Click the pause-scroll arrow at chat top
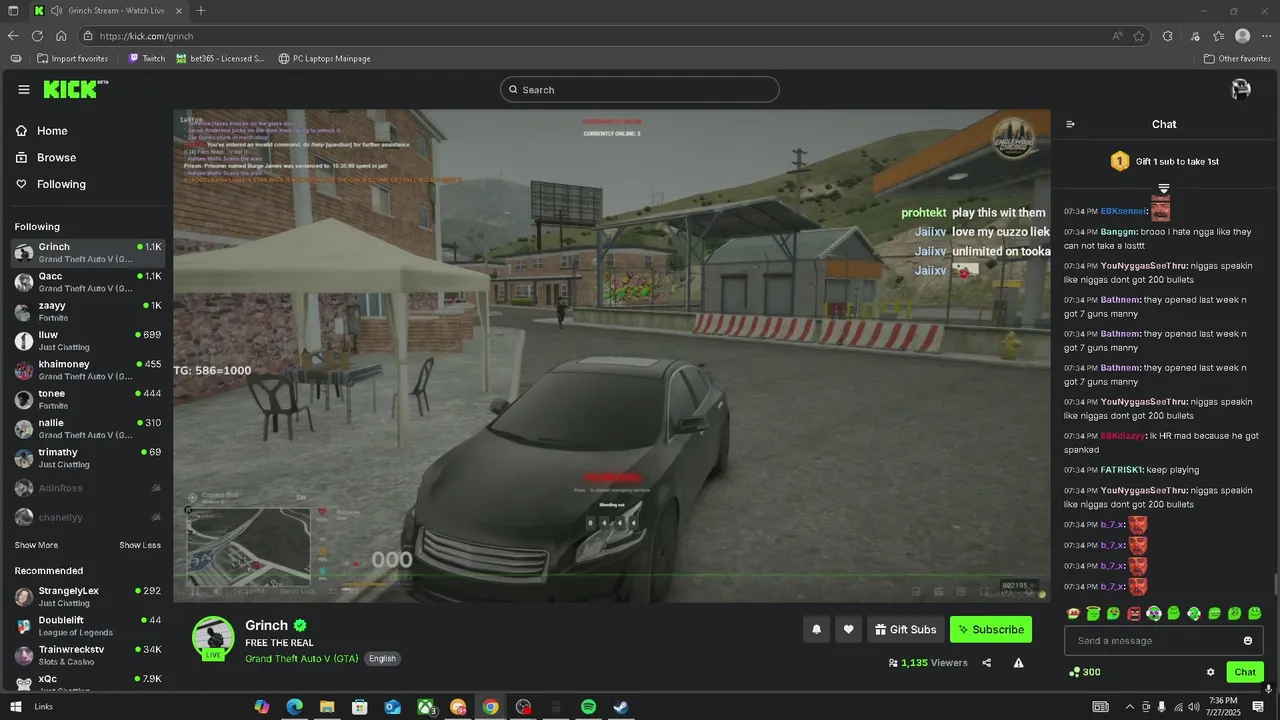Viewport: 1280px width, 720px height. pyautogui.click(x=1164, y=189)
